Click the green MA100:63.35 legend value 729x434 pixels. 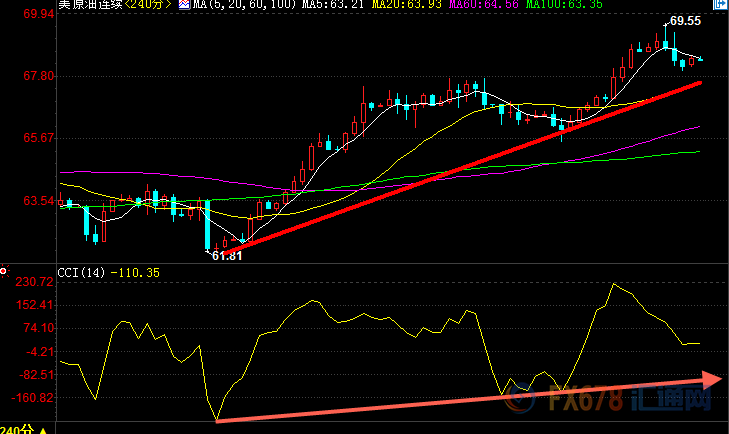tap(564, 4)
